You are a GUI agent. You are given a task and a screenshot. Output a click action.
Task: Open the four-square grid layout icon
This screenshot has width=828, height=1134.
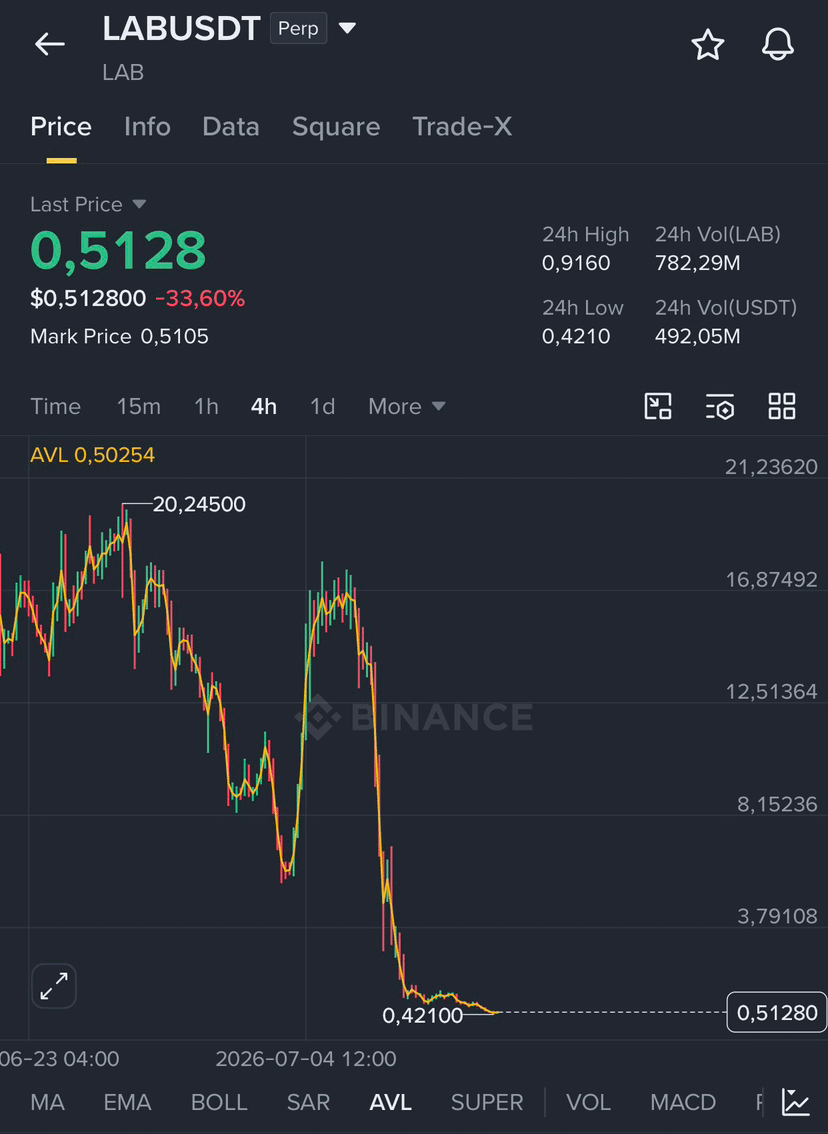pyautogui.click(x=782, y=406)
